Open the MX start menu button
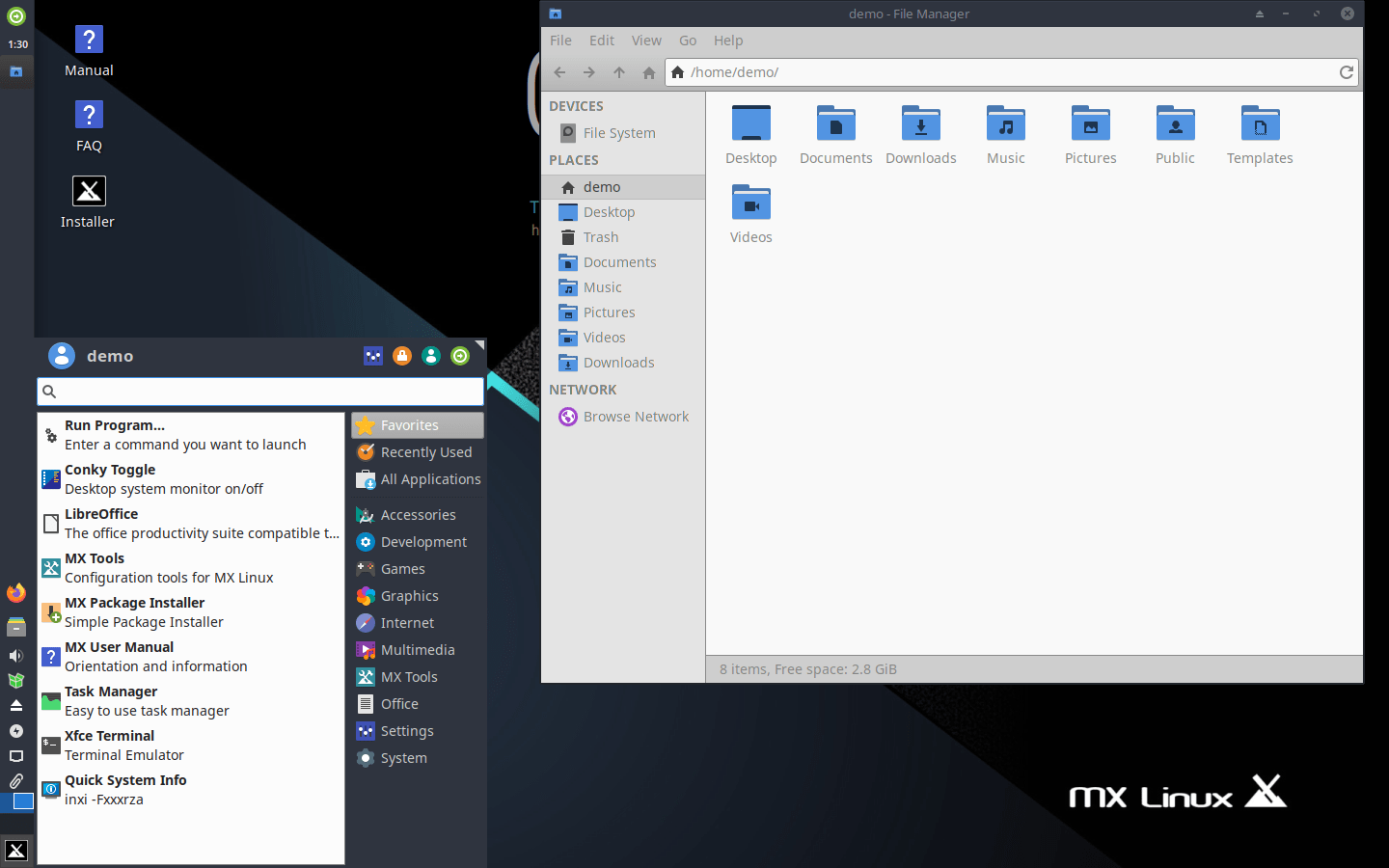 [x=16, y=850]
